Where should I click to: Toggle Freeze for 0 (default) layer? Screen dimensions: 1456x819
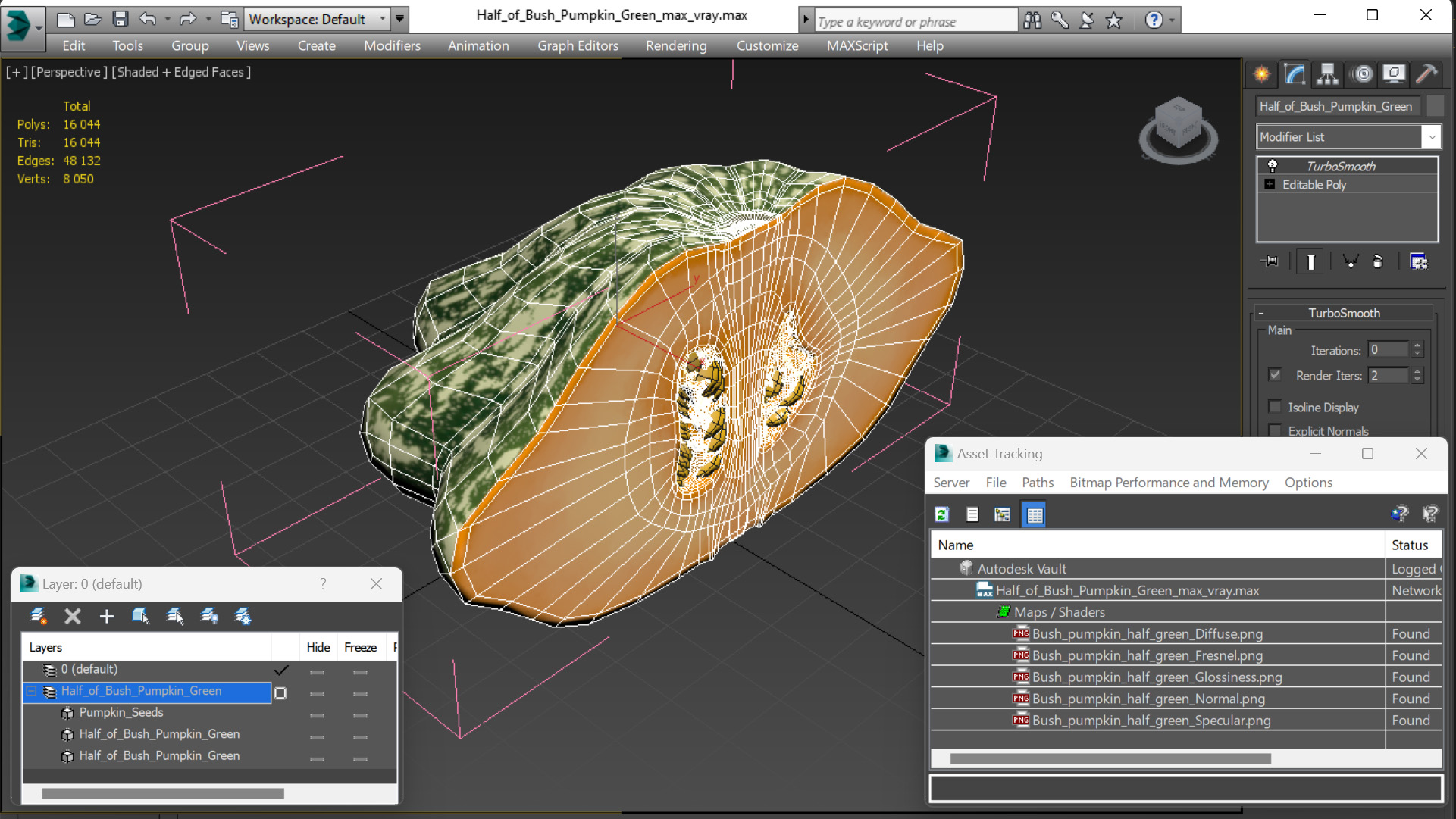click(x=360, y=671)
